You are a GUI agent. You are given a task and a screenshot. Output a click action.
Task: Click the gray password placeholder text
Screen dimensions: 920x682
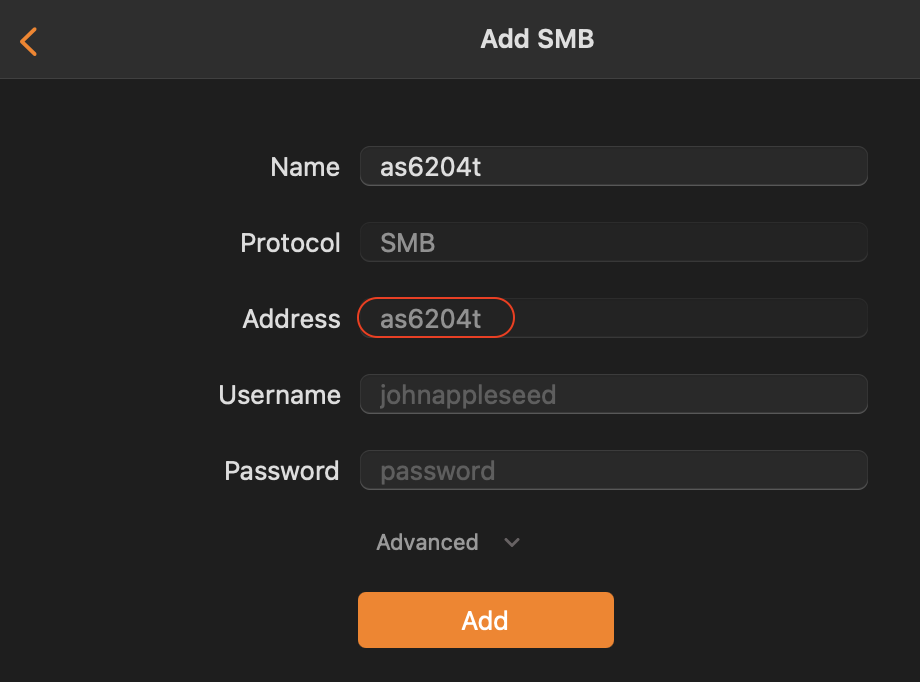point(437,471)
